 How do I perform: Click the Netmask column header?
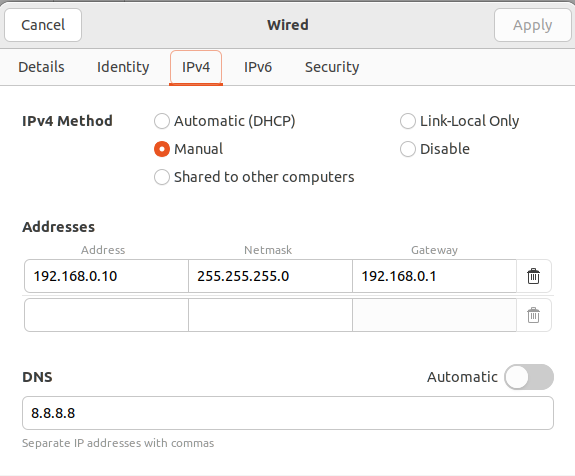coord(268,250)
